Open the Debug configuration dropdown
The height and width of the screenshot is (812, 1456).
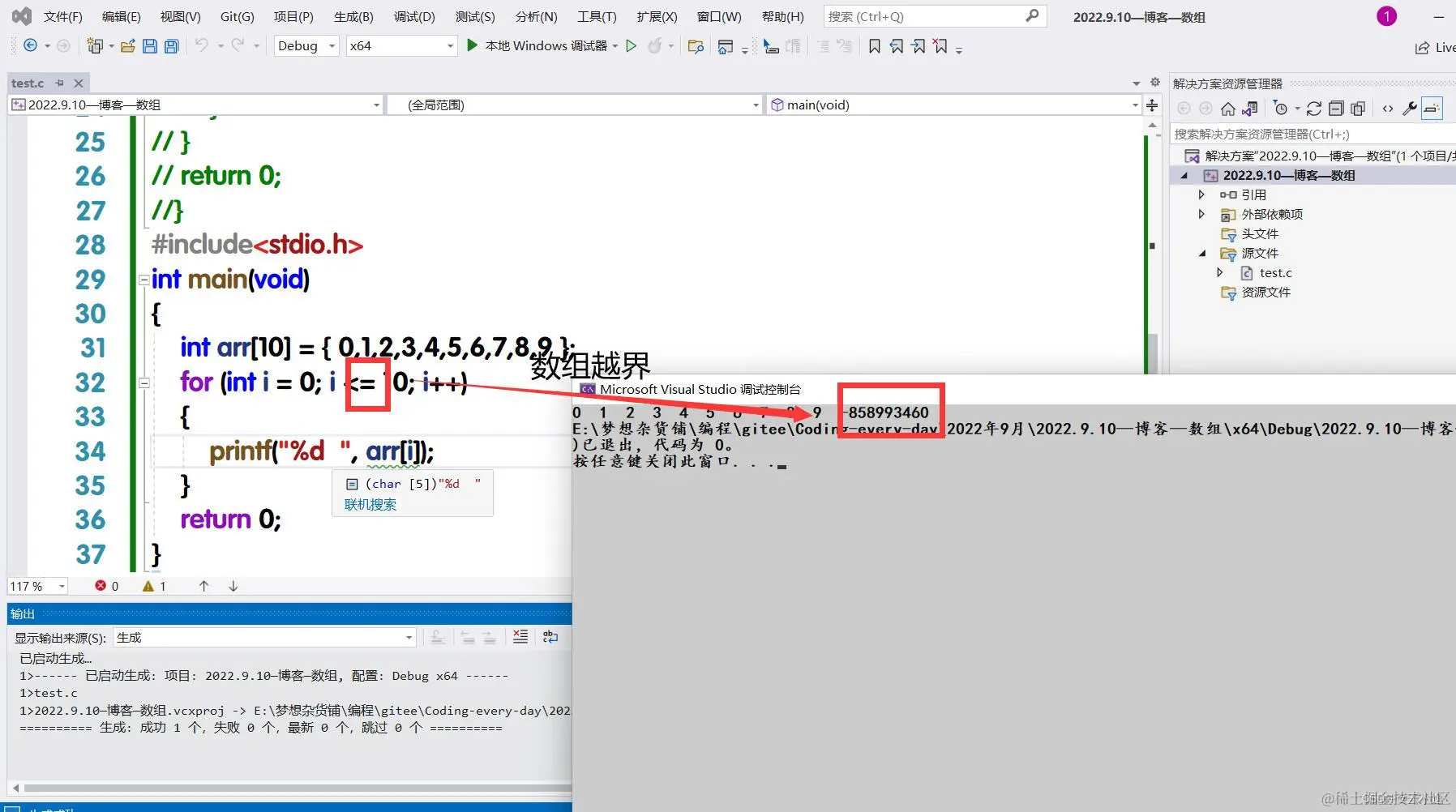[x=306, y=46]
